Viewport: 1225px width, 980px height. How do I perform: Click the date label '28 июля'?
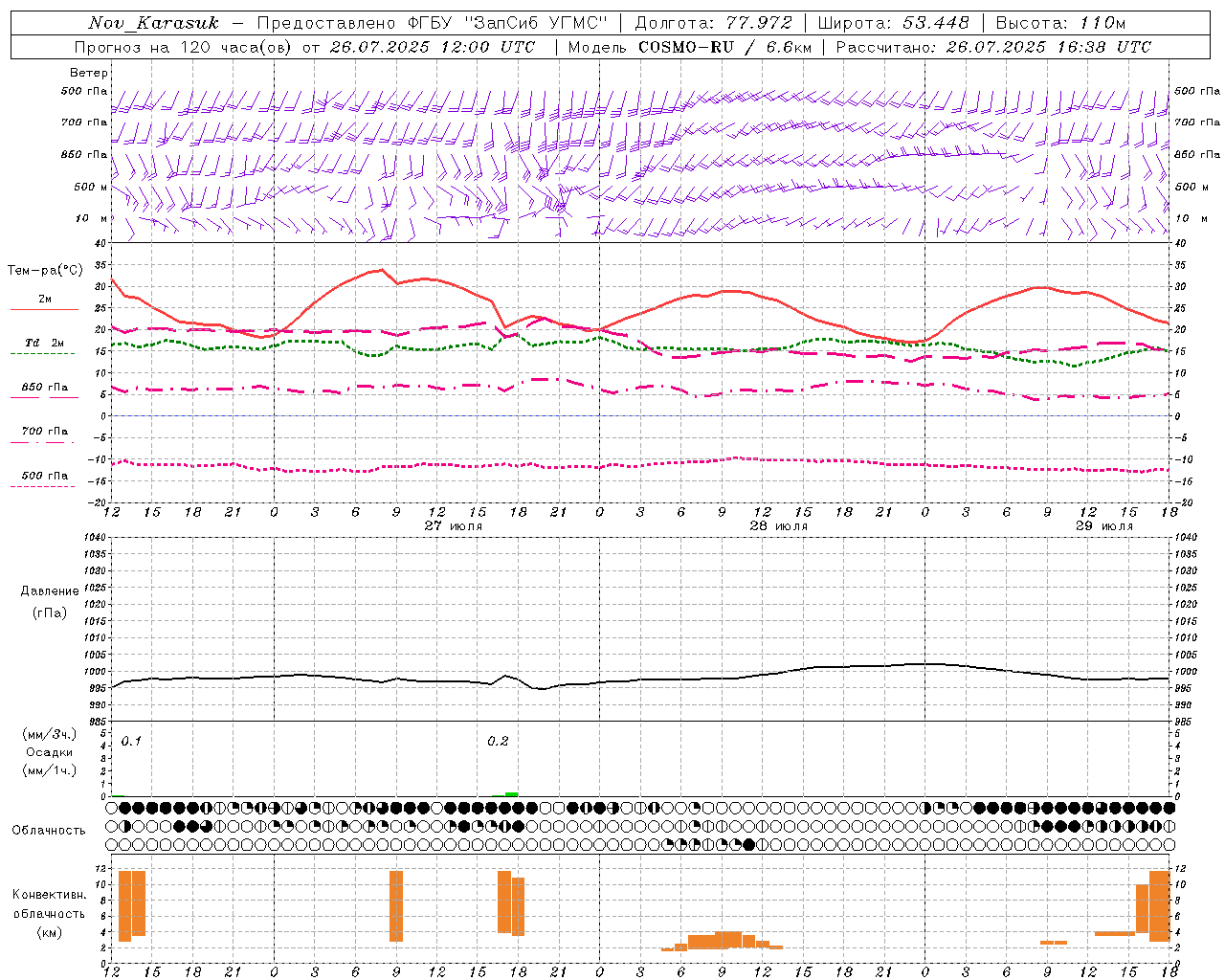click(x=779, y=526)
